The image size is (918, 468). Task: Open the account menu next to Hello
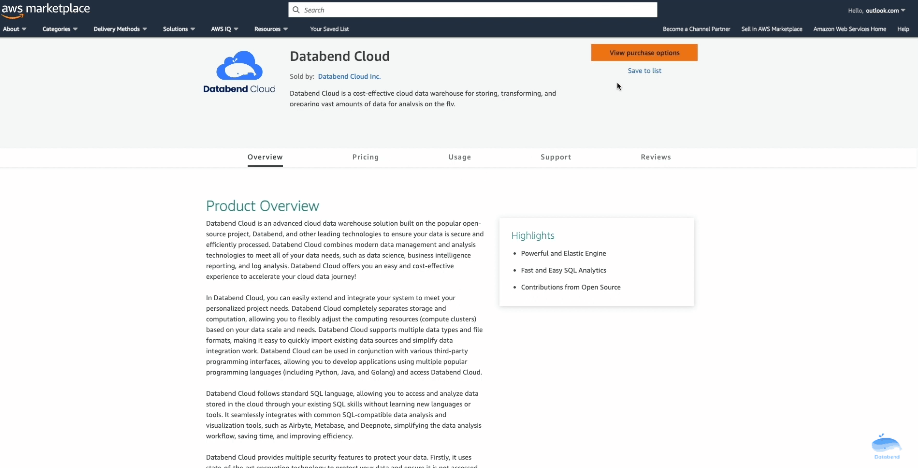tap(885, 11)
